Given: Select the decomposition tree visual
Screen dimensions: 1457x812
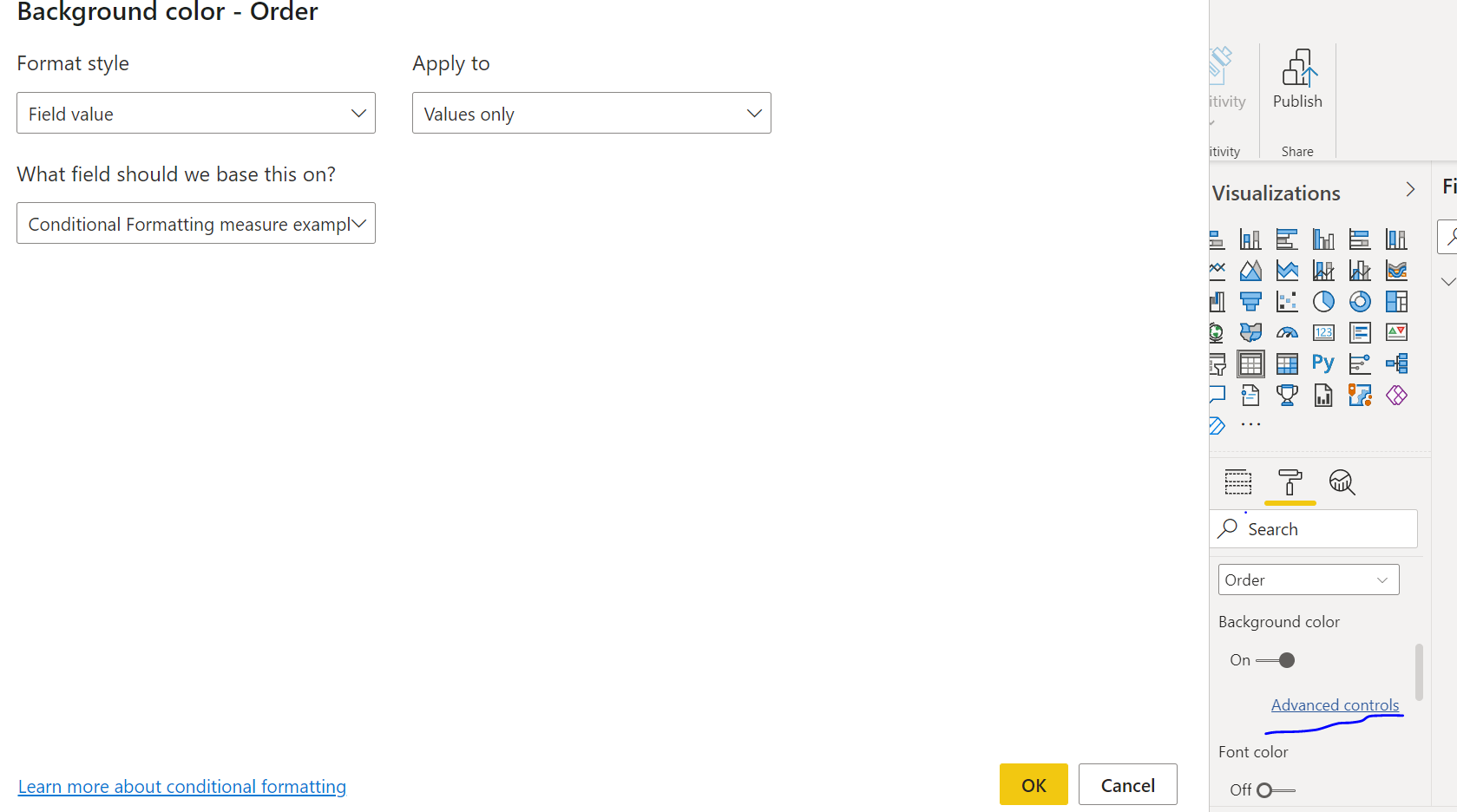Looking at the screenshot, I should click(x=1396, y=363).
